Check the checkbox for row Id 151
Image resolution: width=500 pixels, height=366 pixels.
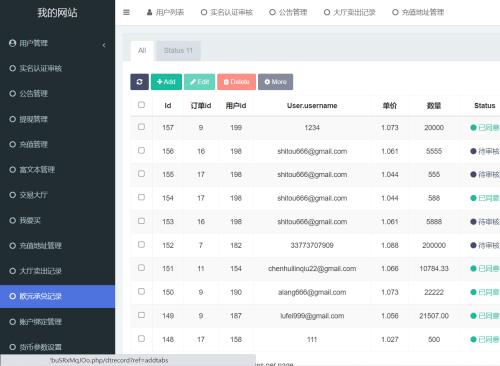coord(141,268)
